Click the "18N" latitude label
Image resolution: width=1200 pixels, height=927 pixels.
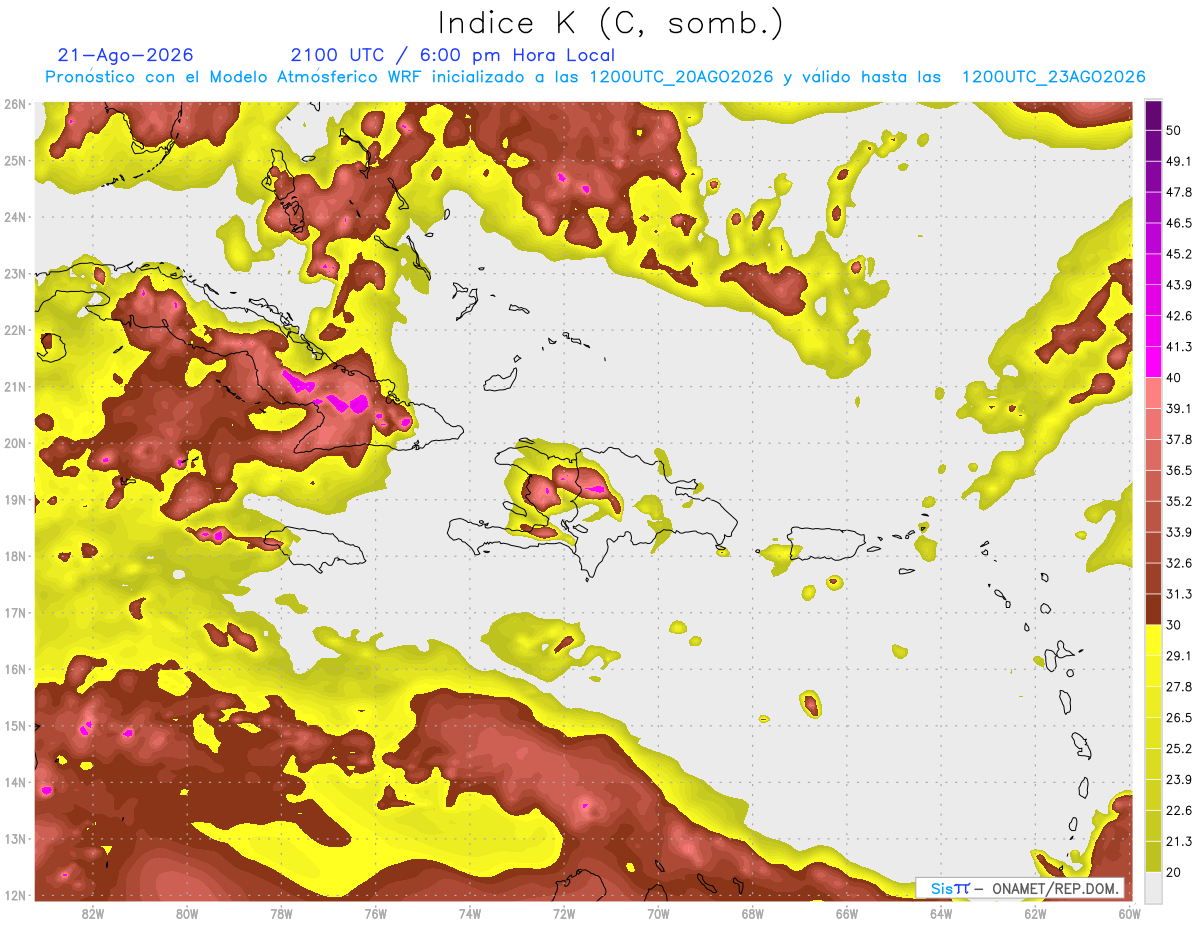(x=15, y=556)
